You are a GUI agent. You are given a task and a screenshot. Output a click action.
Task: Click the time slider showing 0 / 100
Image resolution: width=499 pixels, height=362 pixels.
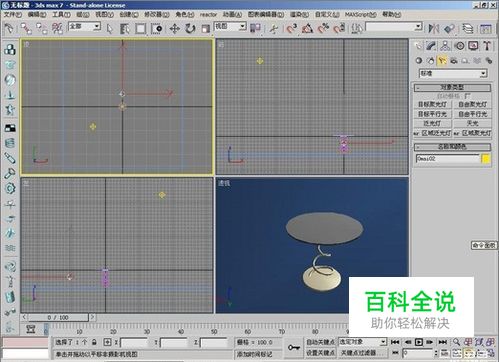[58, 317]
